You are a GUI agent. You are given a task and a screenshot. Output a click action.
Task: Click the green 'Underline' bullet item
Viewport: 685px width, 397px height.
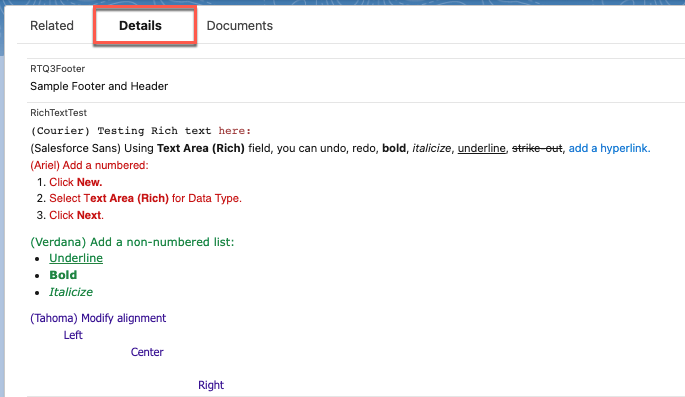point(76,258)
